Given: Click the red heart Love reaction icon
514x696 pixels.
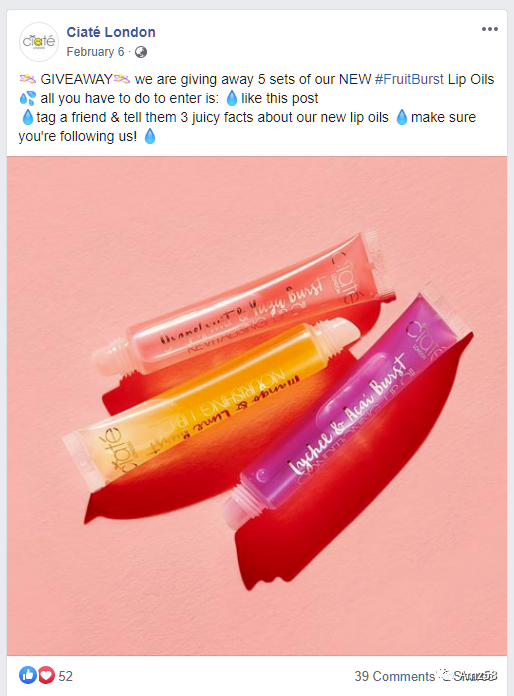Looking at the screenshot, I should click(x=46, y=675).
